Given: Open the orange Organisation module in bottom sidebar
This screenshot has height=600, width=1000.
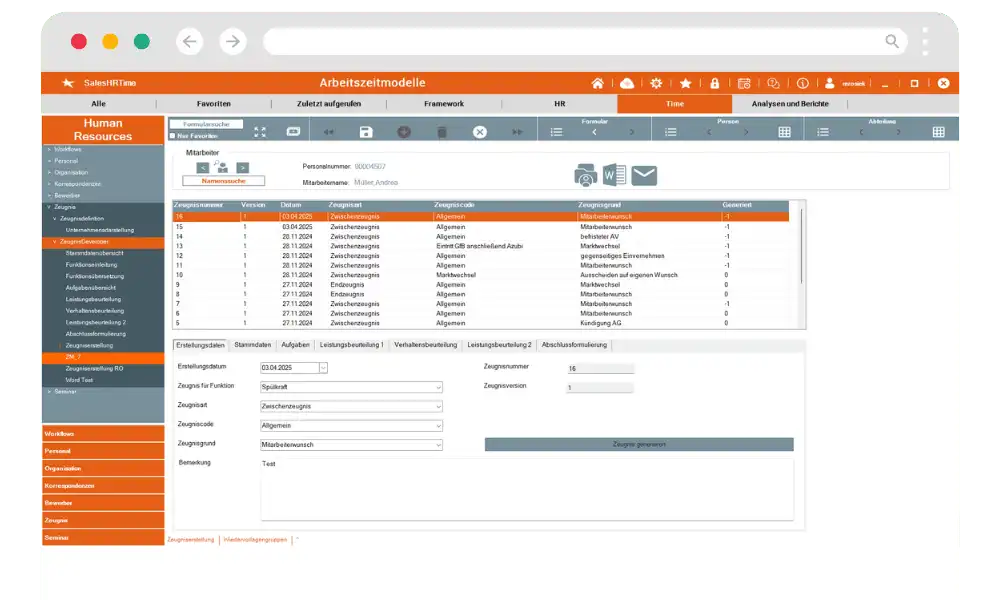Looking at the screenshot, I should (x=103, y=469).
